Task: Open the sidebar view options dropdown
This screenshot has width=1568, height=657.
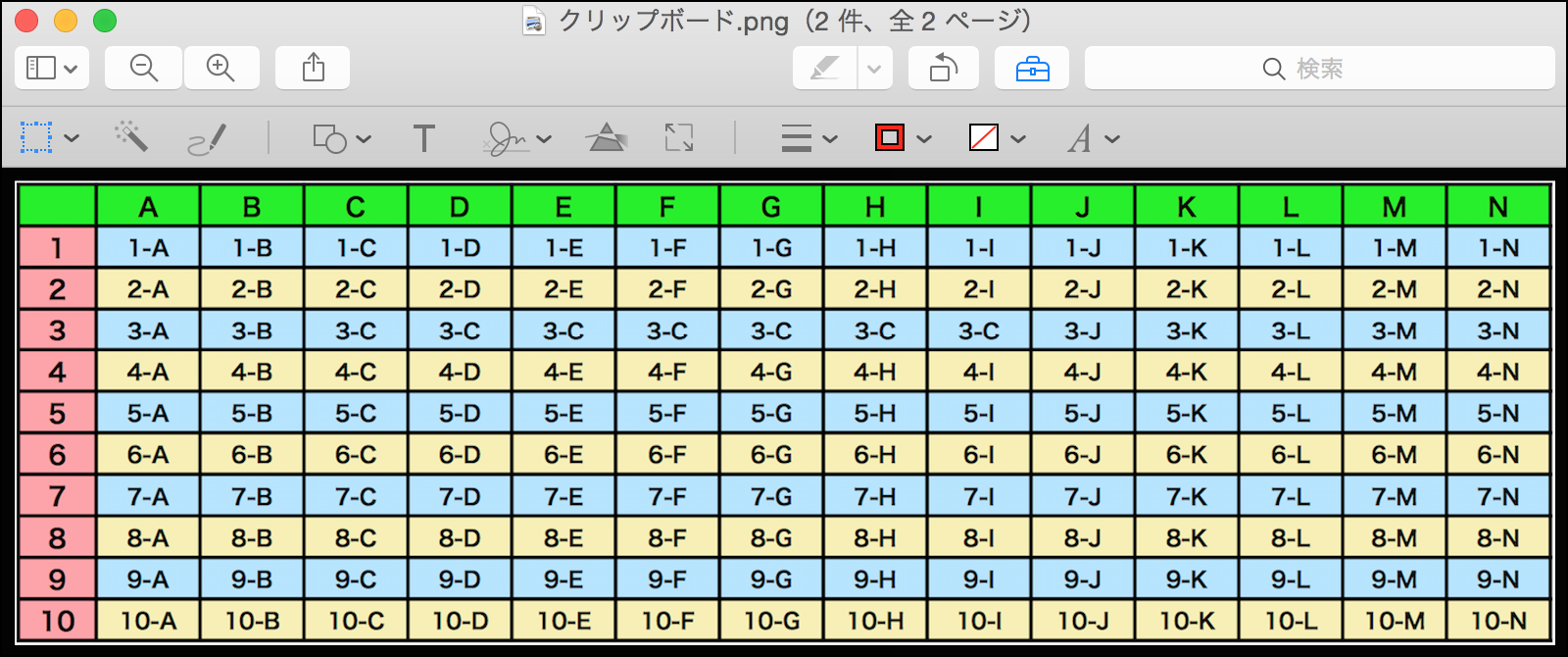Action: click(52, 69)
